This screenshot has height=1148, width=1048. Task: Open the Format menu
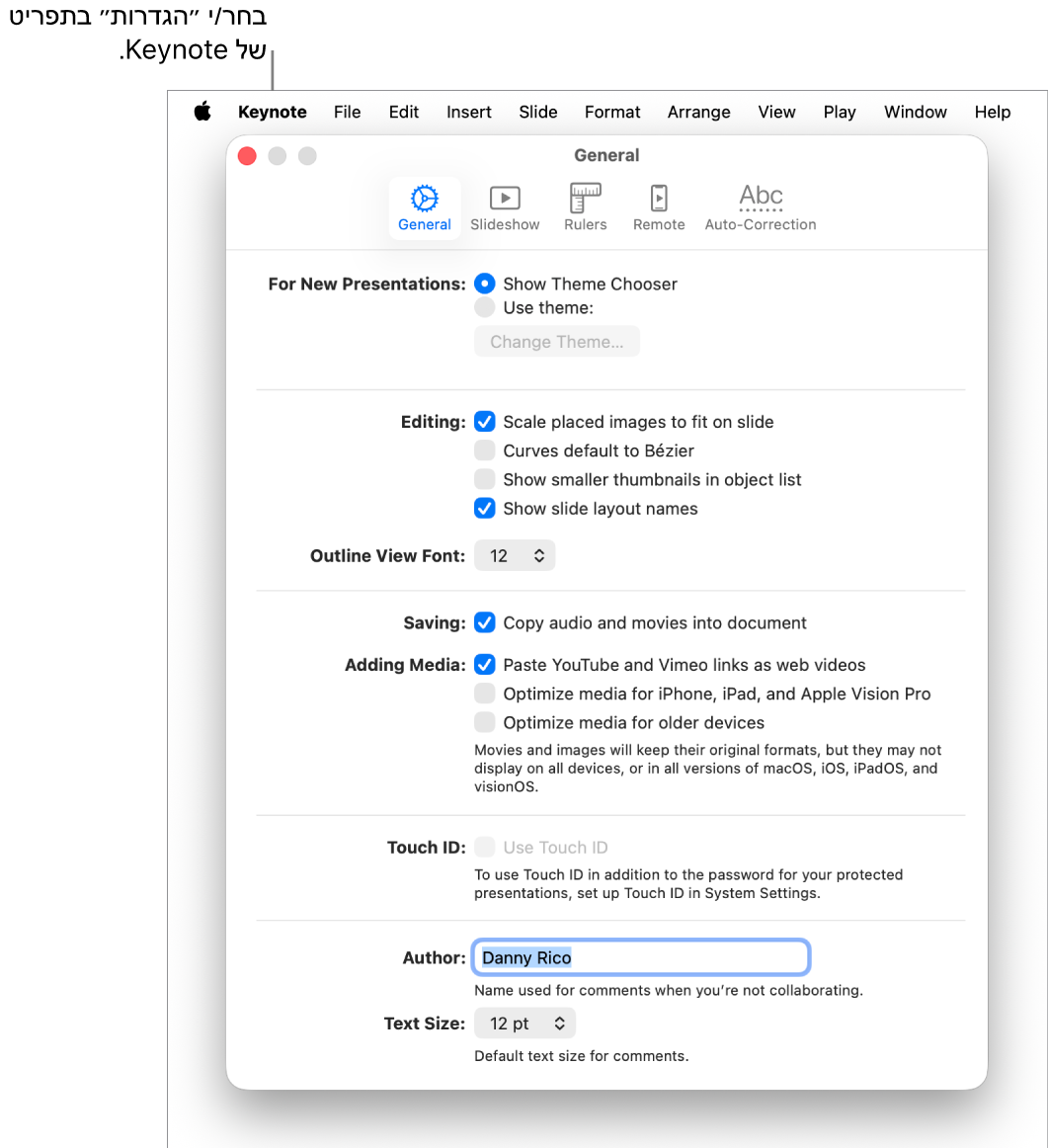(611, 112)
